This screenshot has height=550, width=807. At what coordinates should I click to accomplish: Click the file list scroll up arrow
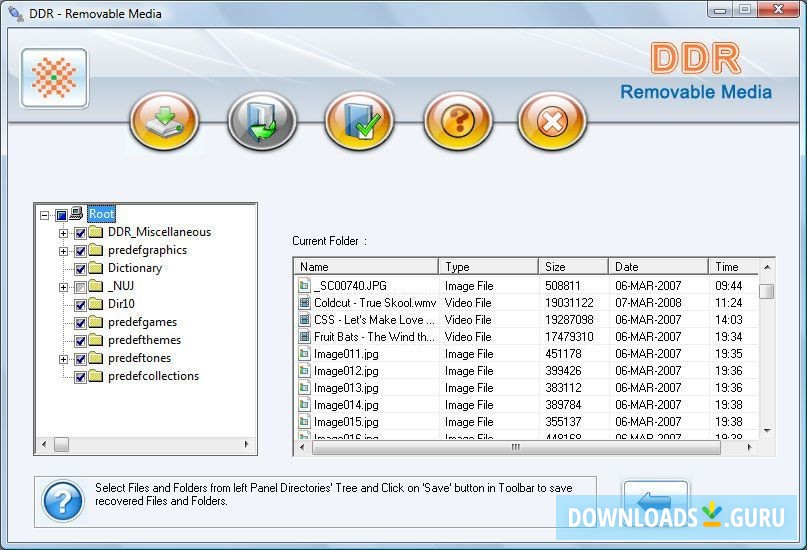pos(767,267)
